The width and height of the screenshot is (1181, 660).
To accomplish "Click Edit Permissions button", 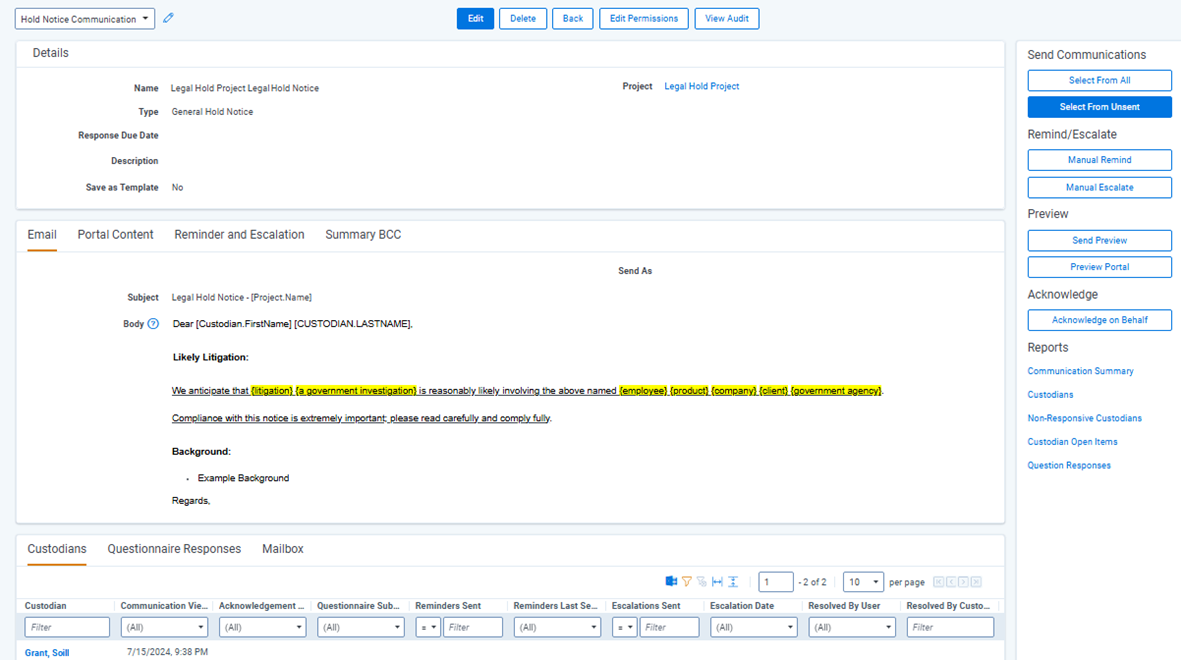I will coord(644,19).
